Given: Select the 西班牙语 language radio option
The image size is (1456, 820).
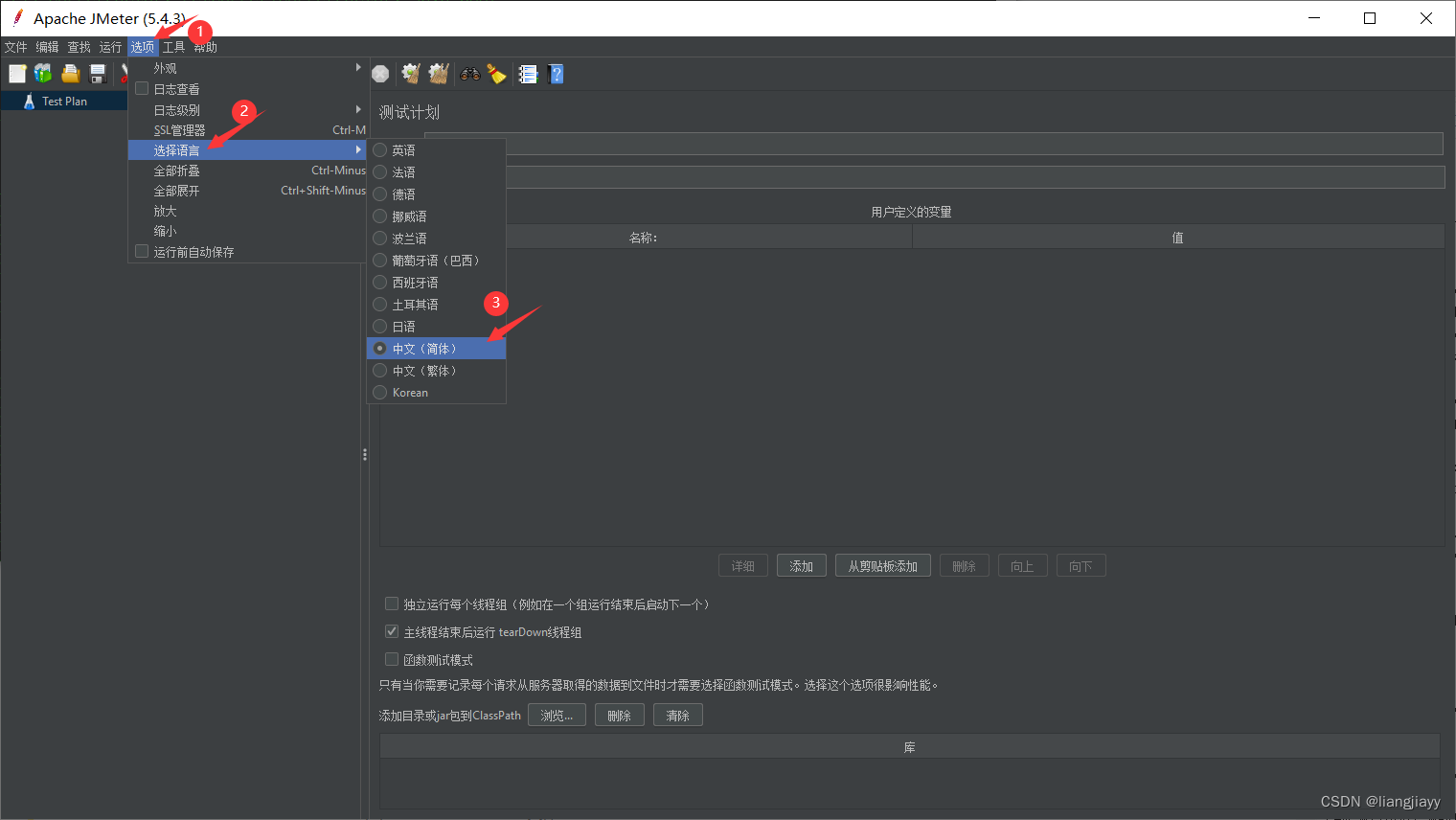Looking at the screenshot, I should click(437, 283).
